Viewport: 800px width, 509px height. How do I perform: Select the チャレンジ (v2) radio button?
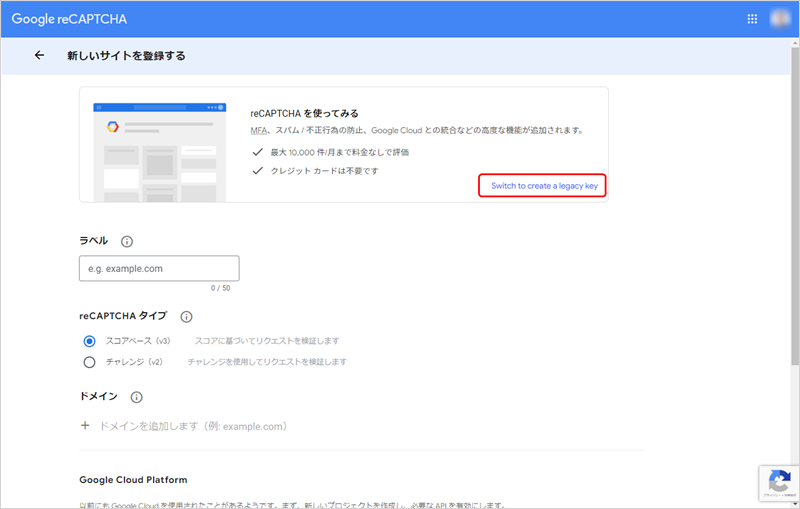(89, 362)
